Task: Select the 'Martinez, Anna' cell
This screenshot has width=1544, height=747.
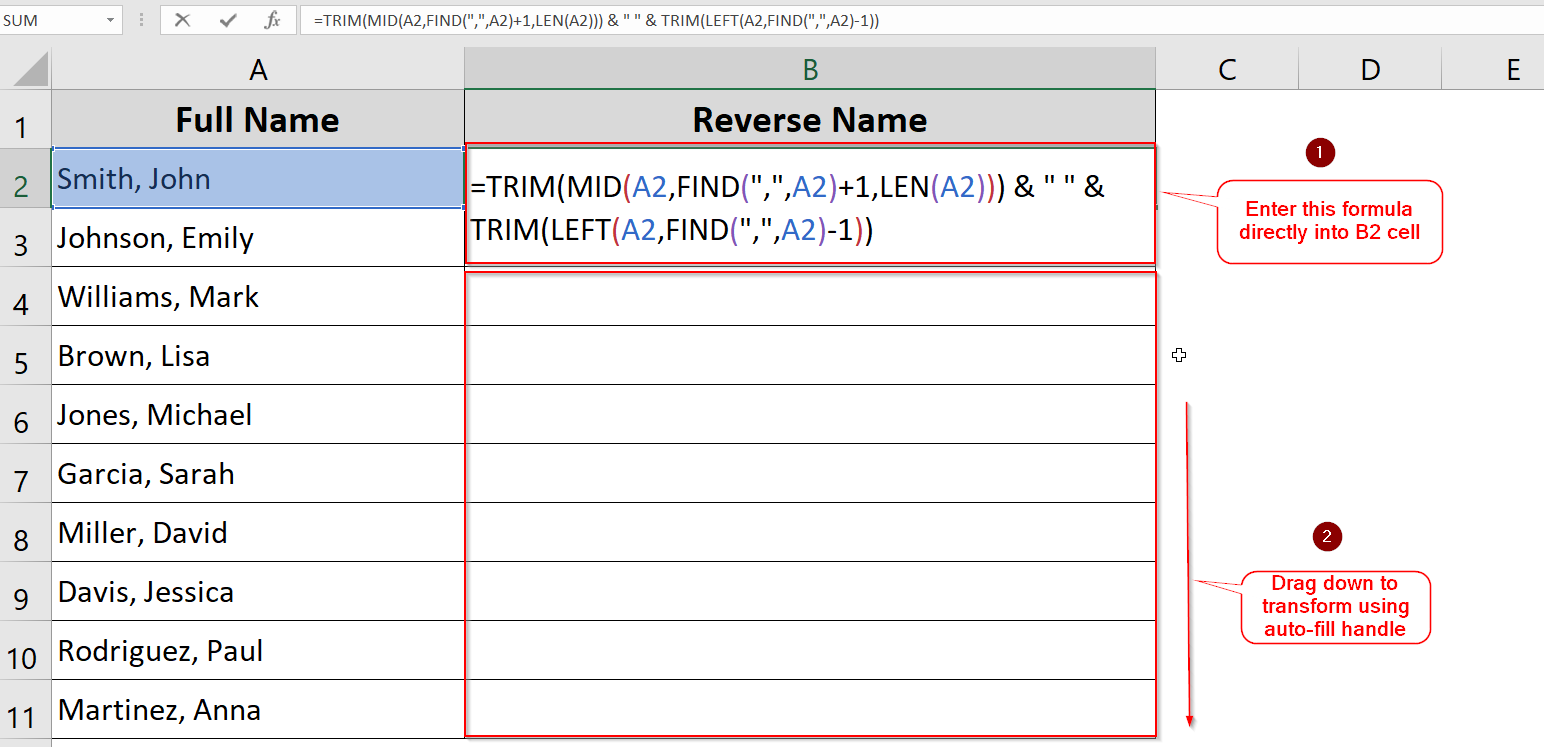Action: 258,709
